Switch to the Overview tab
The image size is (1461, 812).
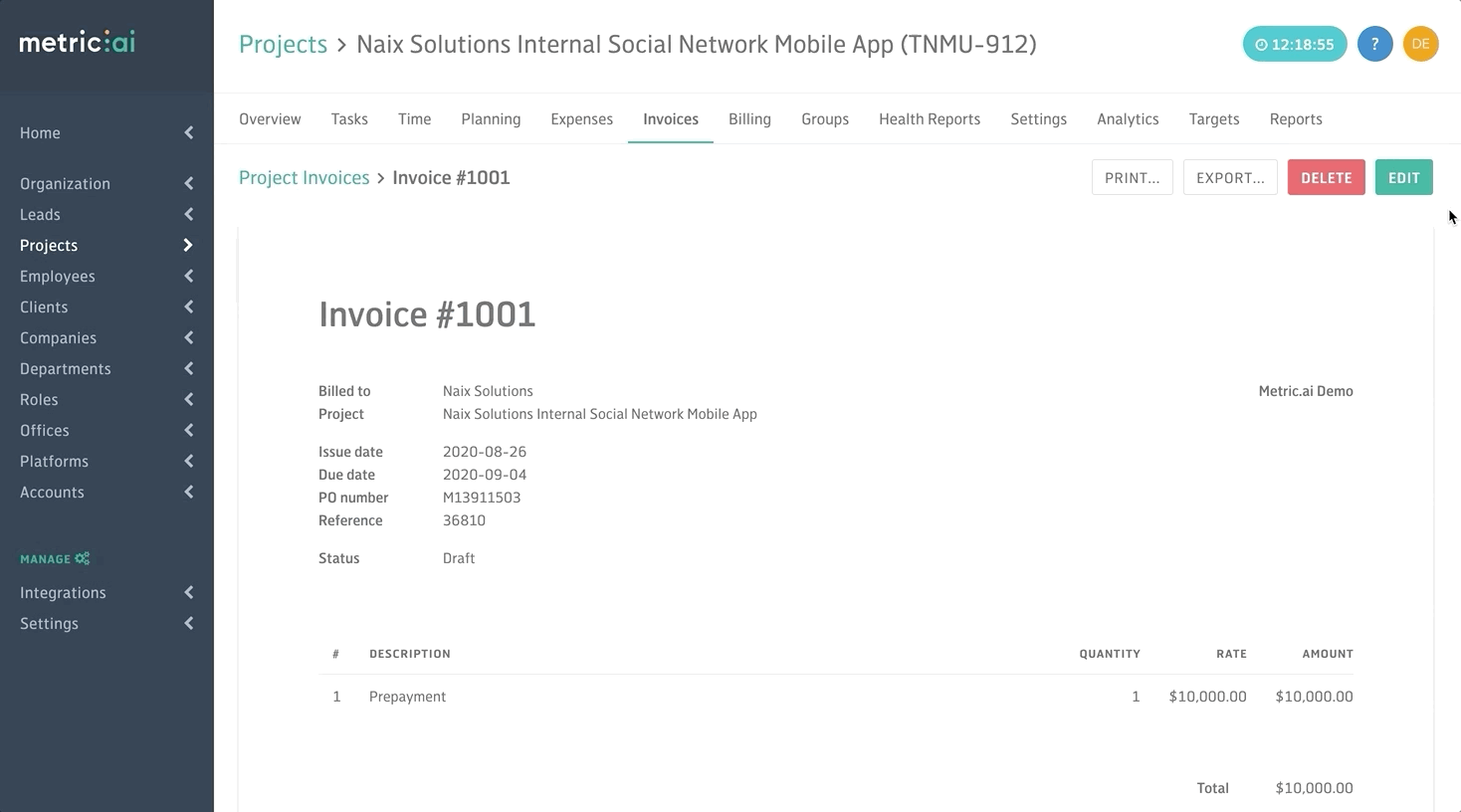coord(270,118)
